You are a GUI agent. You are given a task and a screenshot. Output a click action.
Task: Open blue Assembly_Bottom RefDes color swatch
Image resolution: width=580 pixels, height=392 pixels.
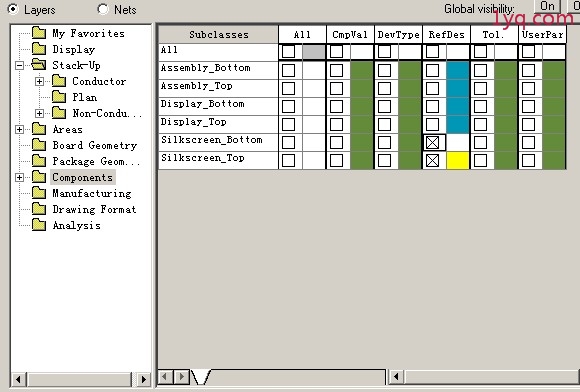click(458, 70)
